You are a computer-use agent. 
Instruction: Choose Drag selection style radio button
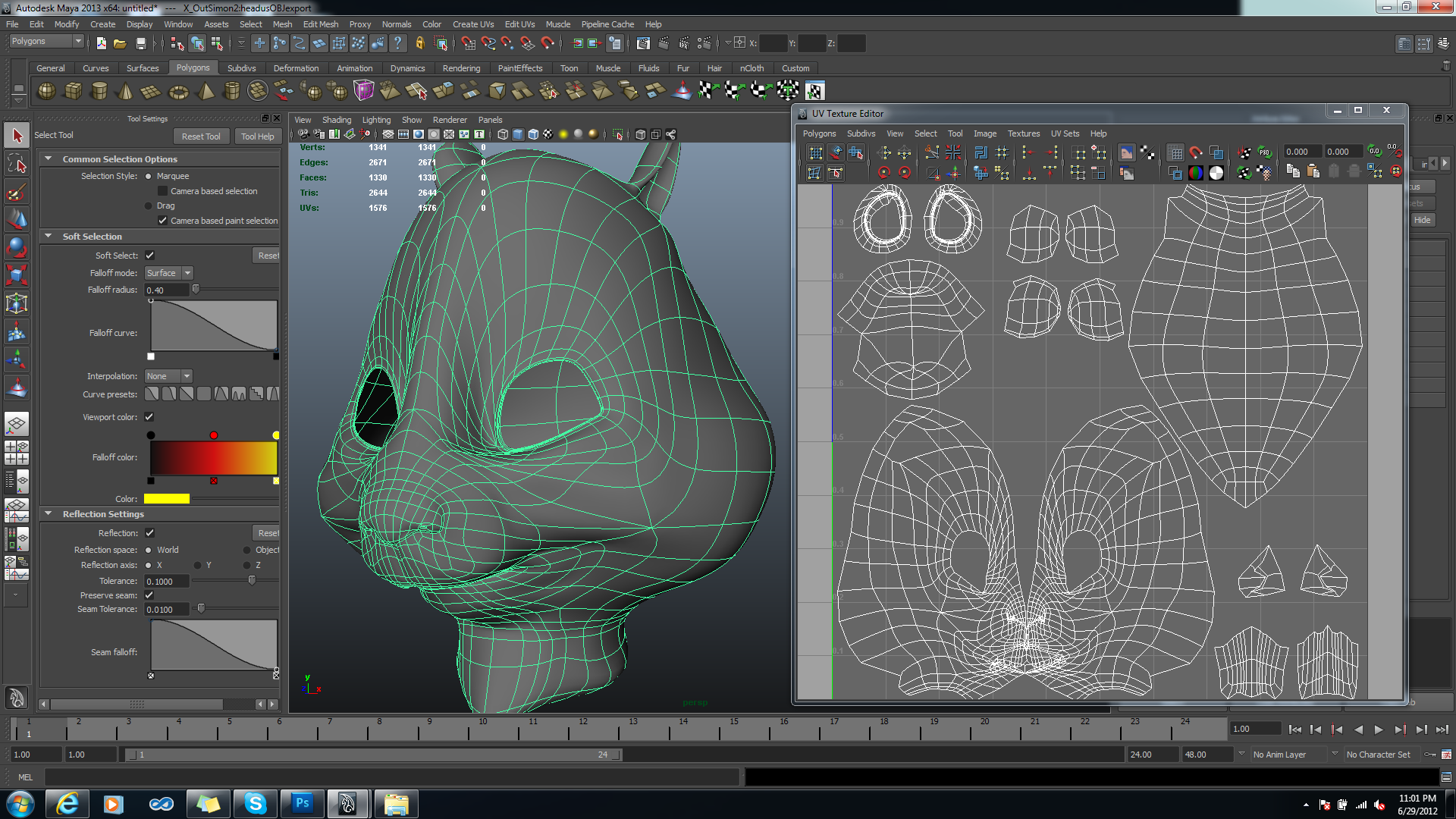149,206
